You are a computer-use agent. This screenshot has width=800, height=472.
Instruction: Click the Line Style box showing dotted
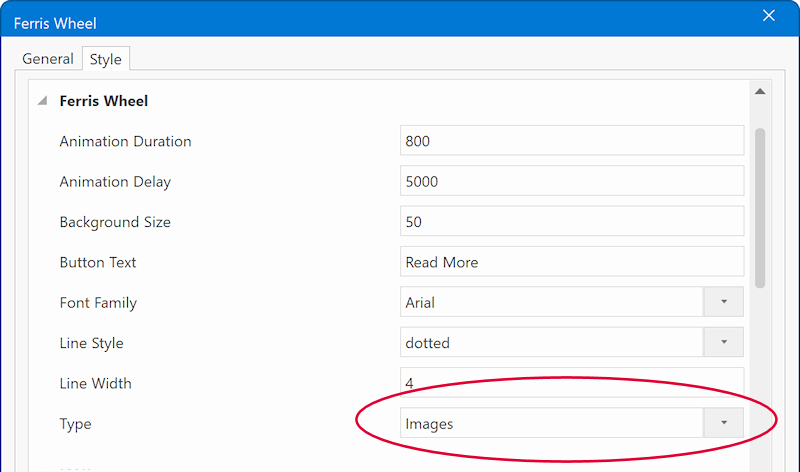pyautogui.click(x=551, y=343)
